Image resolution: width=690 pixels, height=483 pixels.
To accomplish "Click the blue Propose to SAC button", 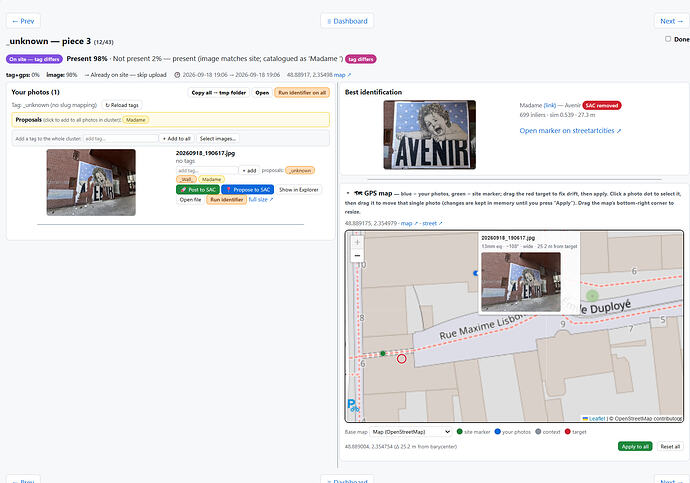I will click(x=248, y=190).
